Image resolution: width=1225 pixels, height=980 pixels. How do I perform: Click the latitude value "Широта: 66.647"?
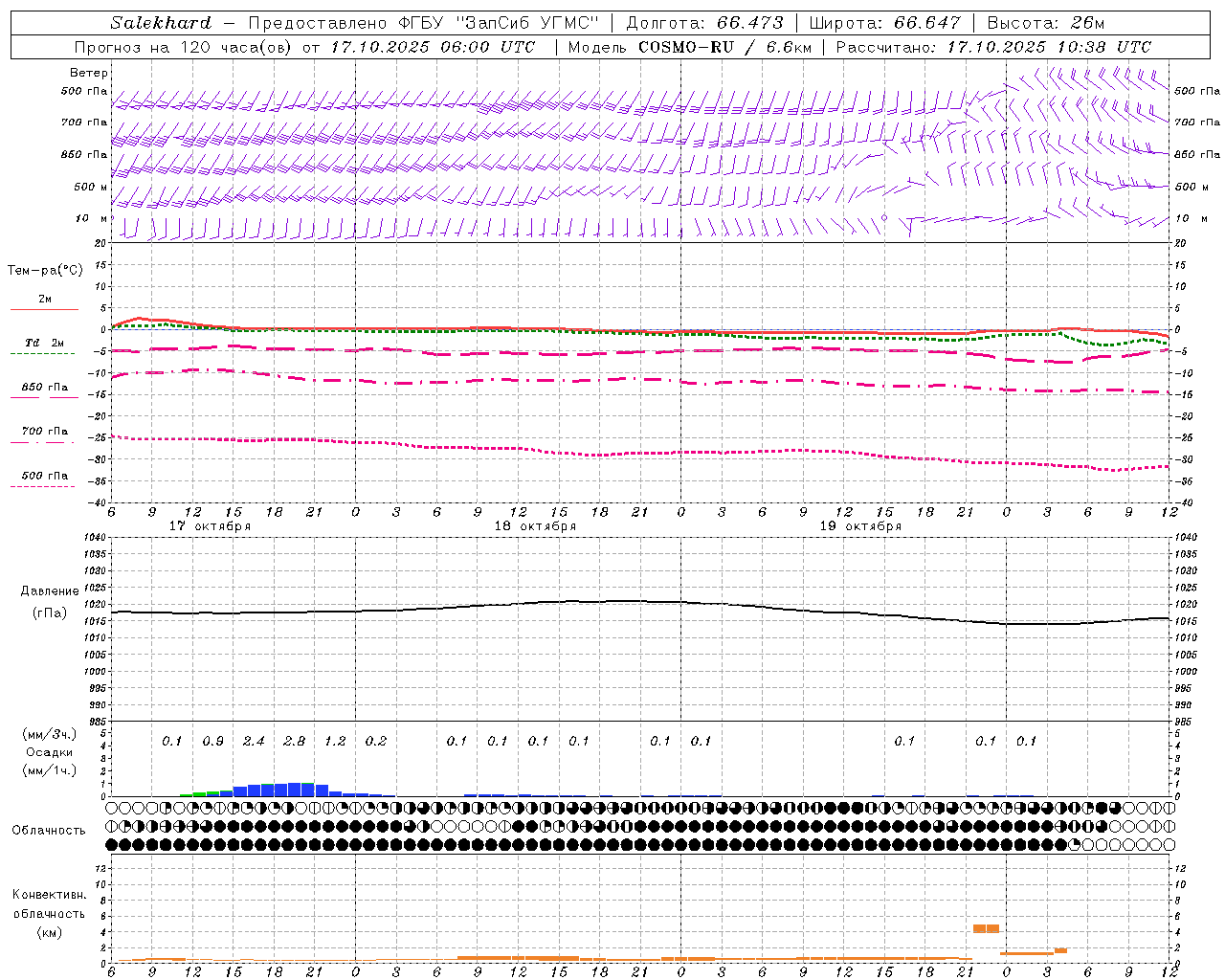pyautogui.click(x=884, y=23)
